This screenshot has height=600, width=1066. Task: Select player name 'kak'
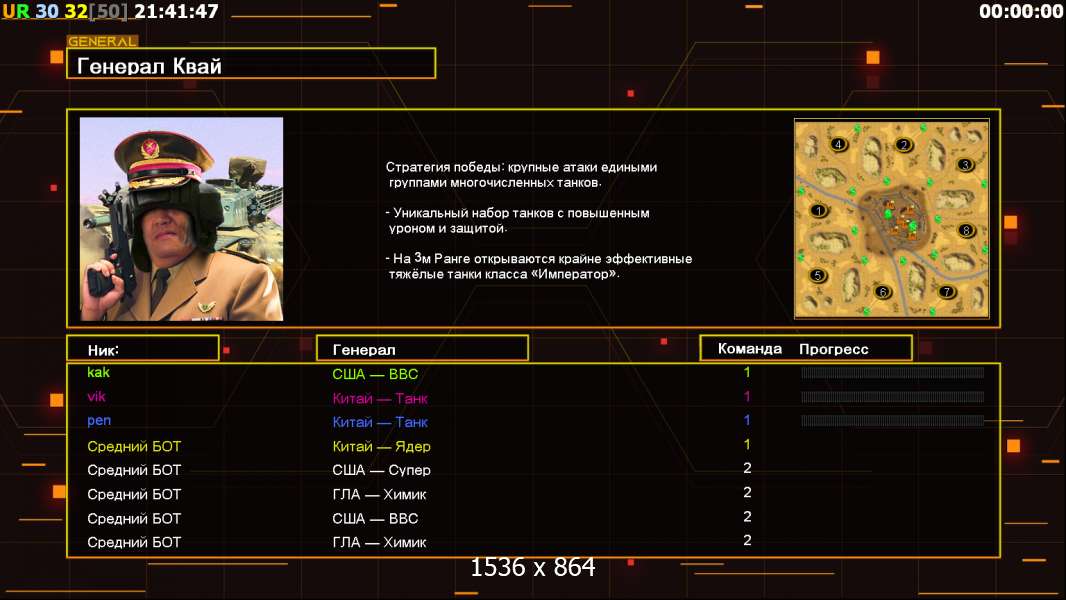[x=98, y=372]
